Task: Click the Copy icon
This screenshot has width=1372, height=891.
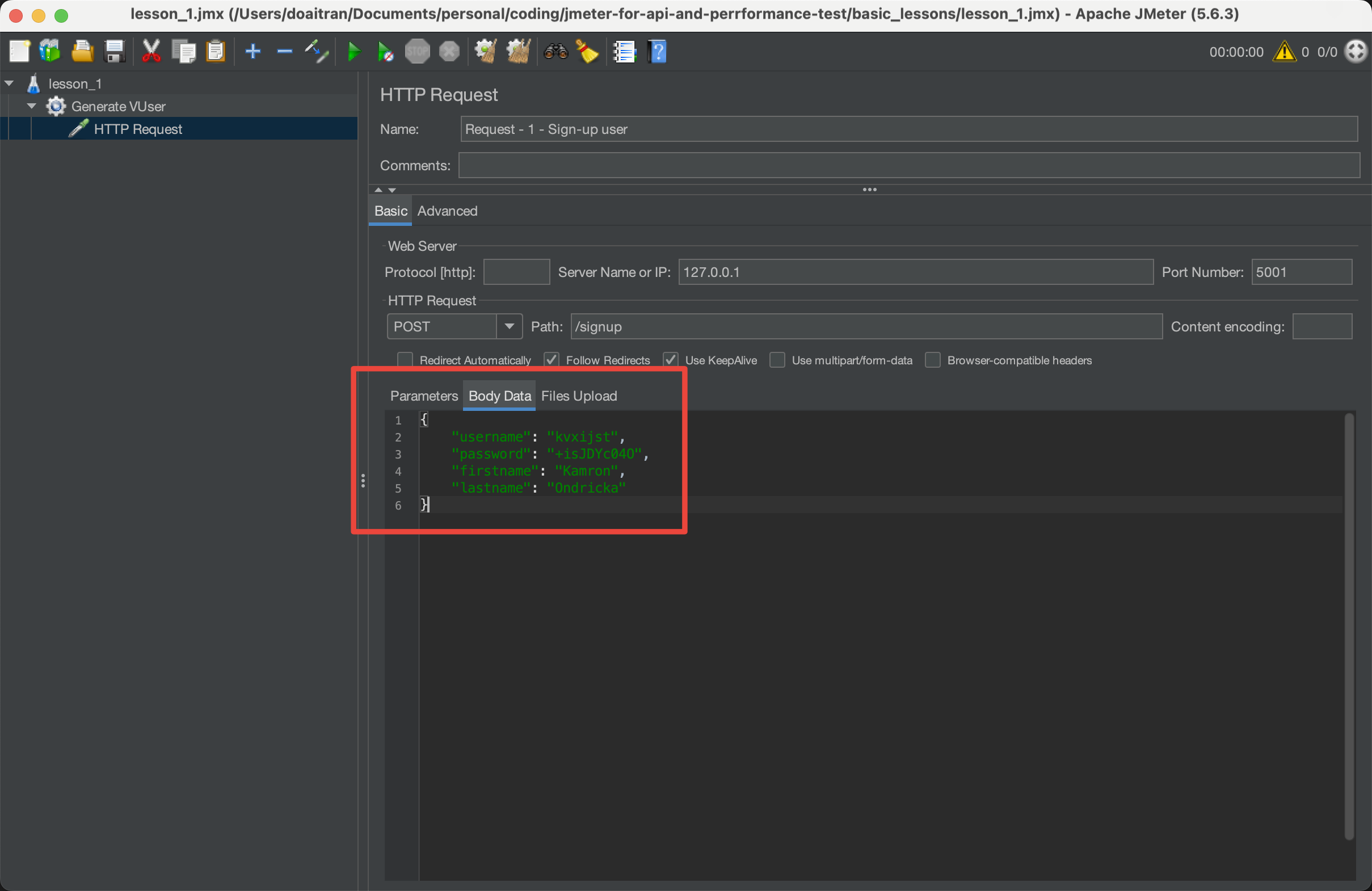Action: (184, 51)
